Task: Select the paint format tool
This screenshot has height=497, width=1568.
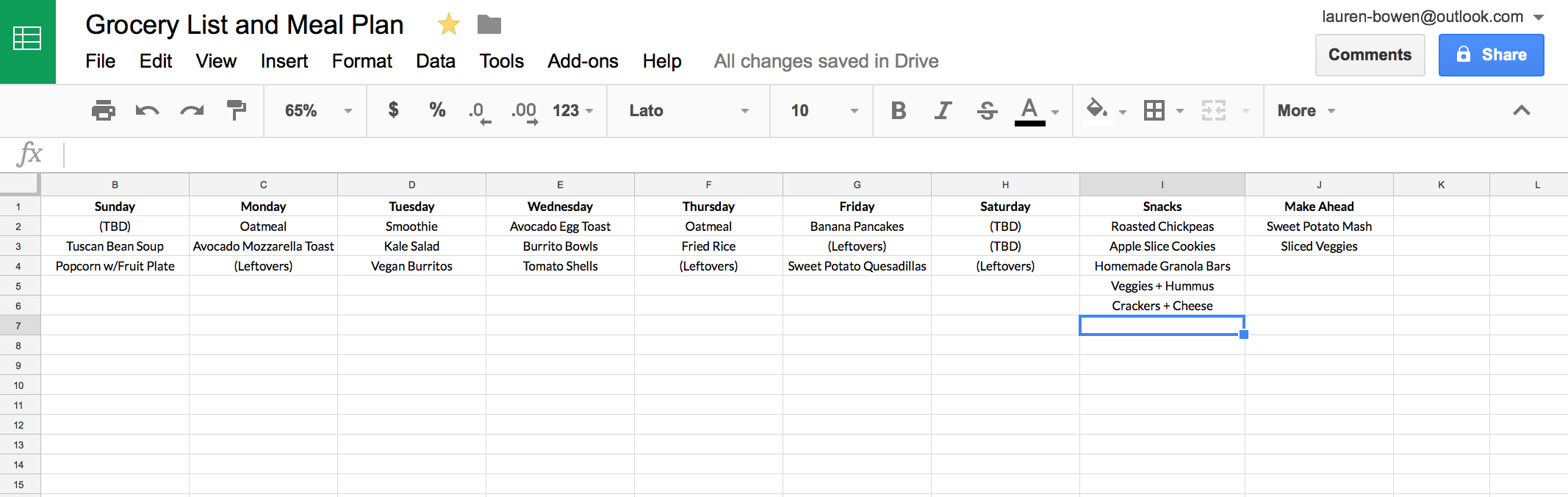Action: [x=236, y=110]
